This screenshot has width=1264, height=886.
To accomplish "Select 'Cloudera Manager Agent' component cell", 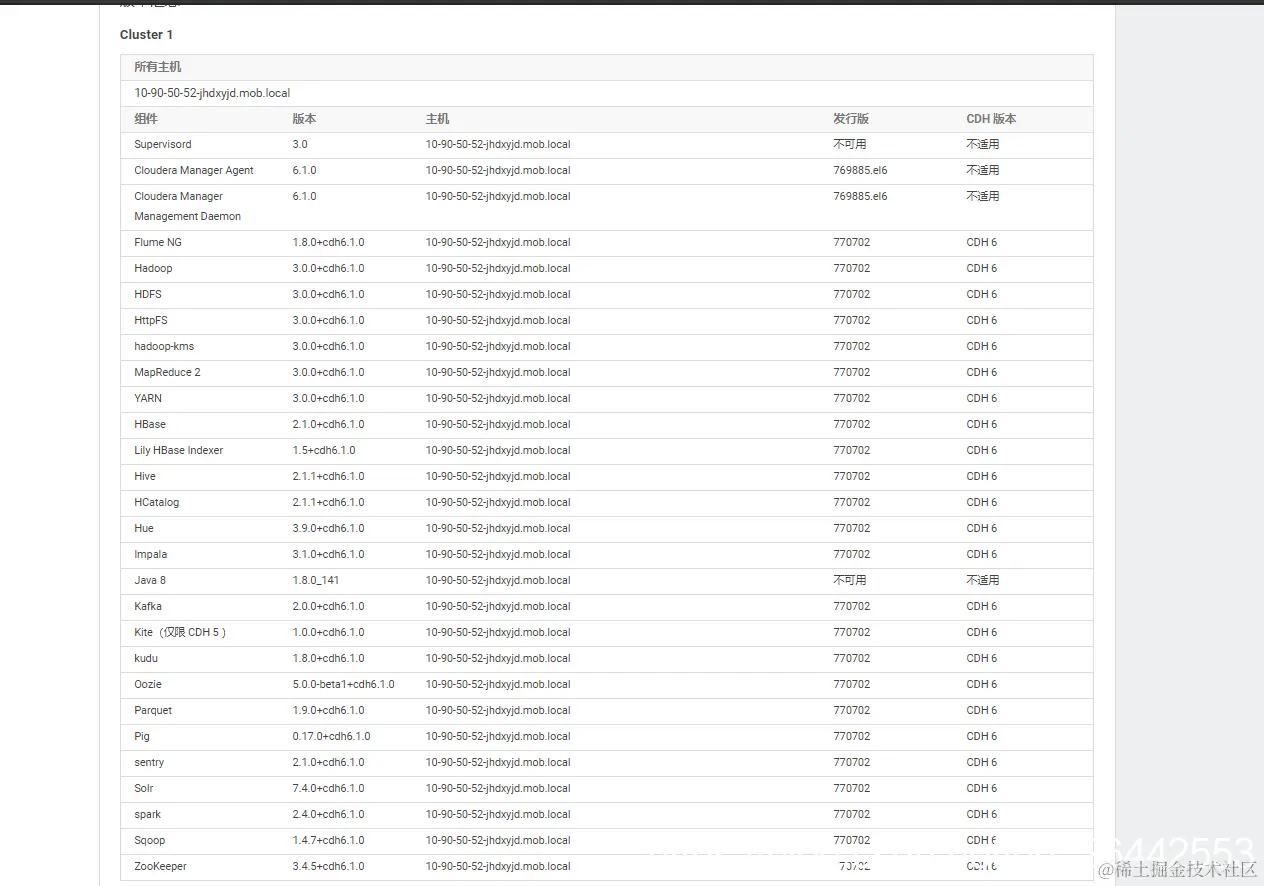I will point(194,171).
